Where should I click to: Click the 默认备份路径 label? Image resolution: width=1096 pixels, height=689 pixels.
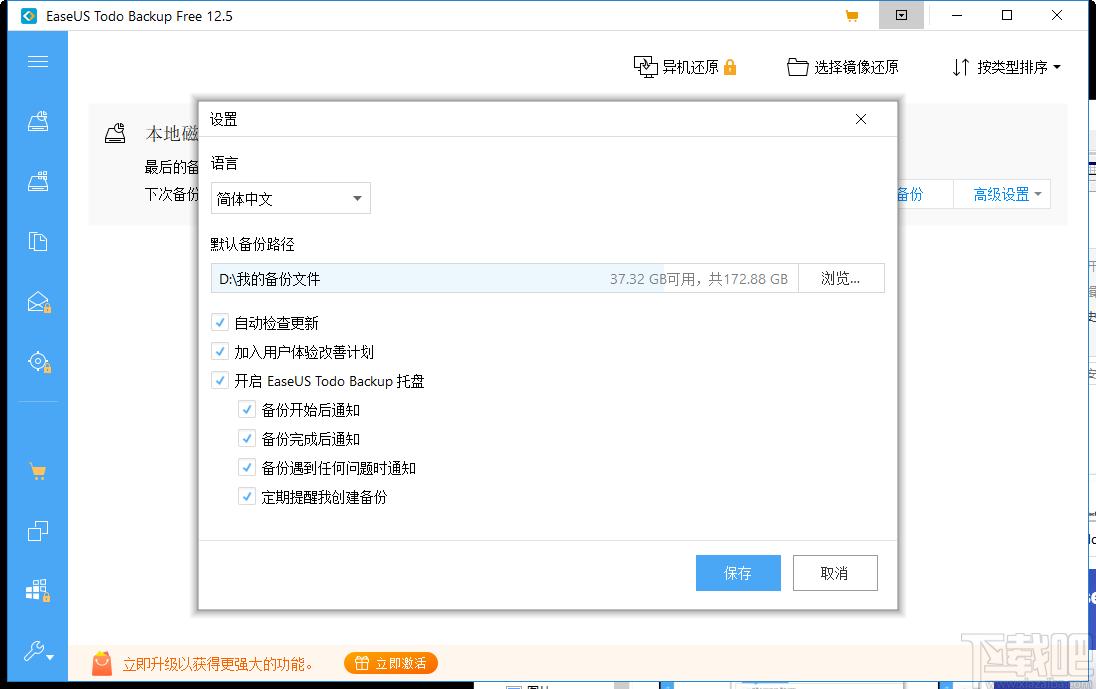pos(252,245)
